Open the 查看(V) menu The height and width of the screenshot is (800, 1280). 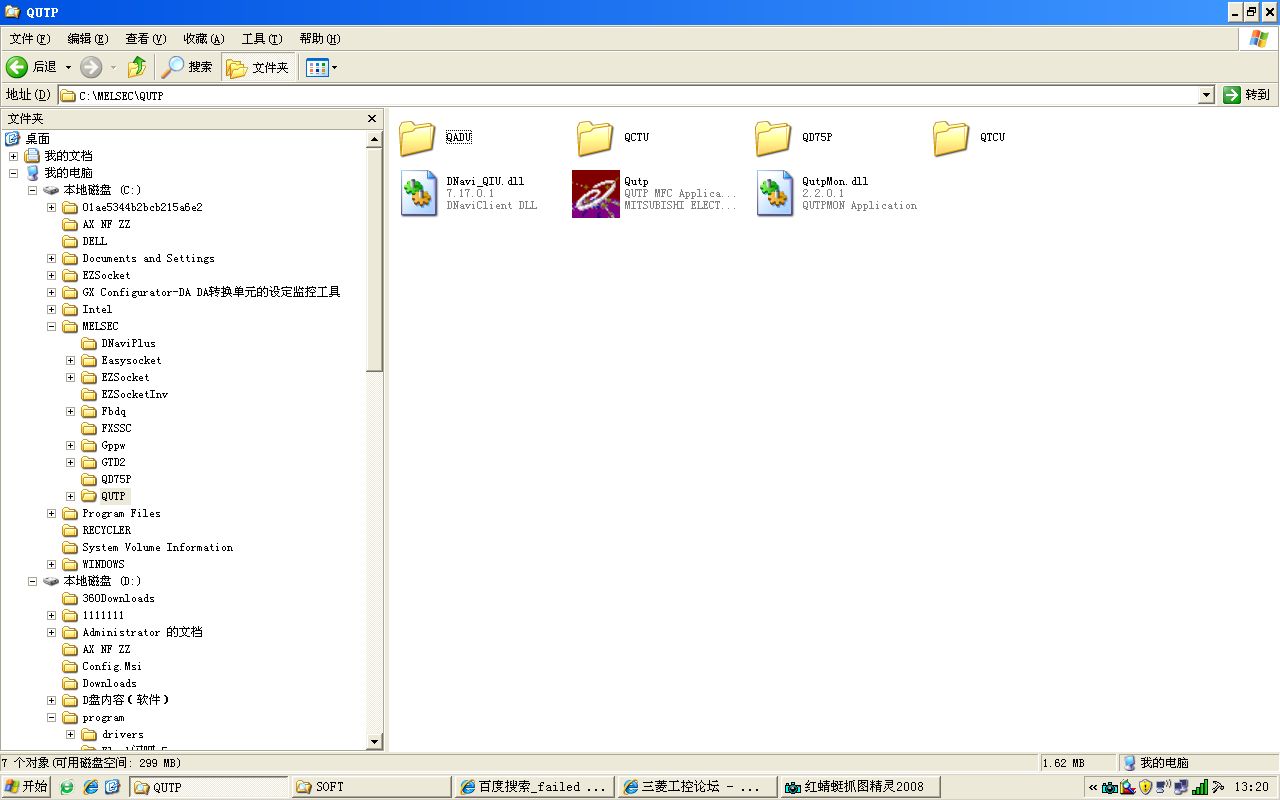click(x=145, y=39)
